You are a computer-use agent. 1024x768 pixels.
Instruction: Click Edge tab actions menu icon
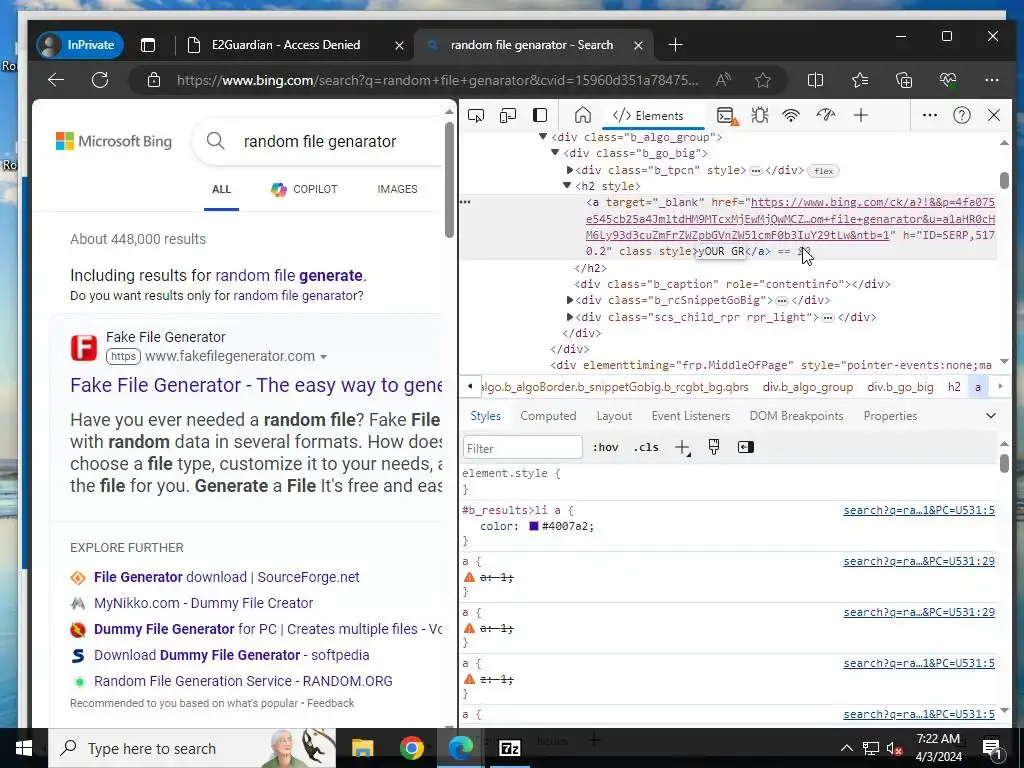click(x=148, y=45)
